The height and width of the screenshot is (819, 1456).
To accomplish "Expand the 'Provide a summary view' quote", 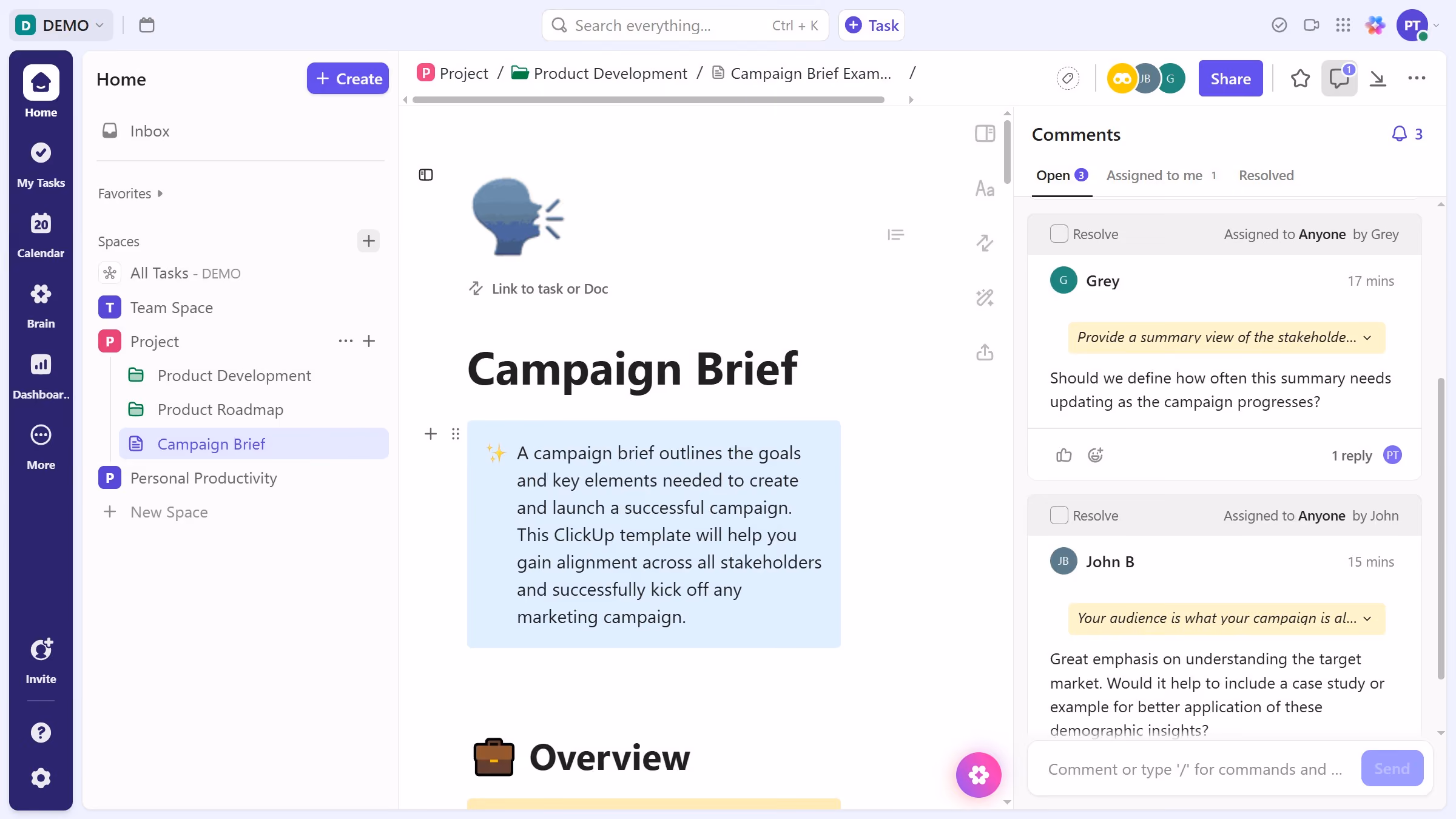I will click(1227, 337).
